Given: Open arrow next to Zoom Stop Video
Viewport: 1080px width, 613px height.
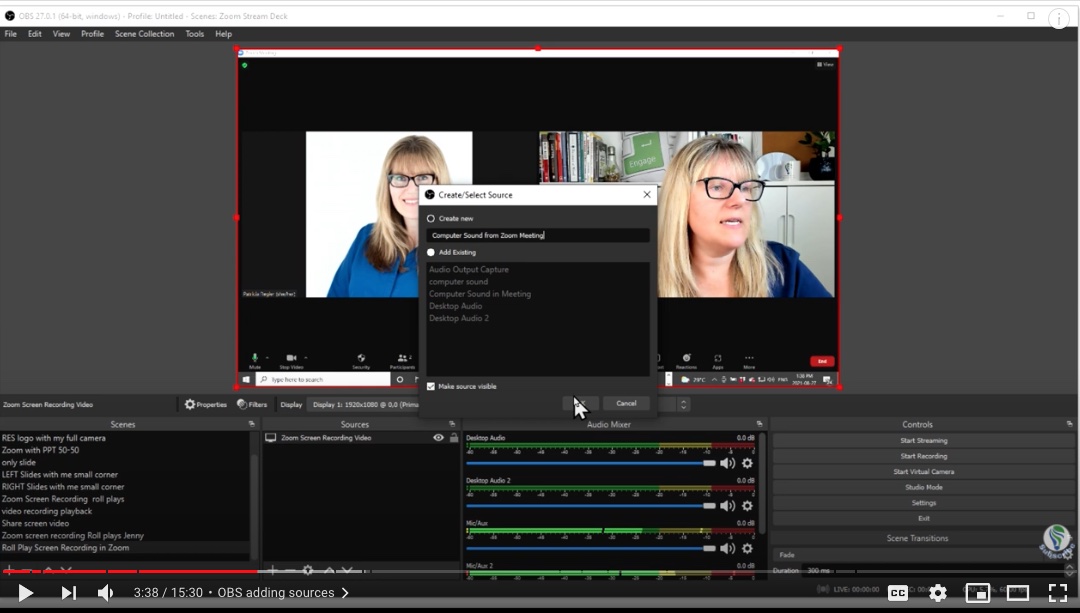Looking at the screenshot, I should point(305,357).
